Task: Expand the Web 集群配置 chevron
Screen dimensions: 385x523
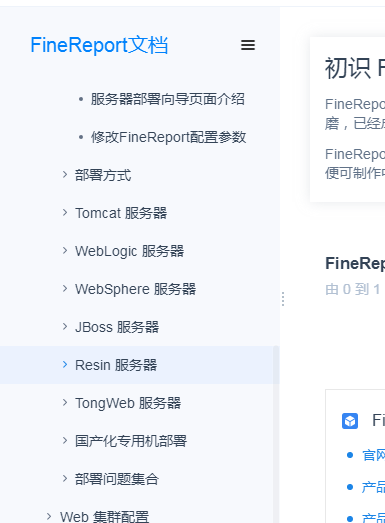Action: [49, 517]
